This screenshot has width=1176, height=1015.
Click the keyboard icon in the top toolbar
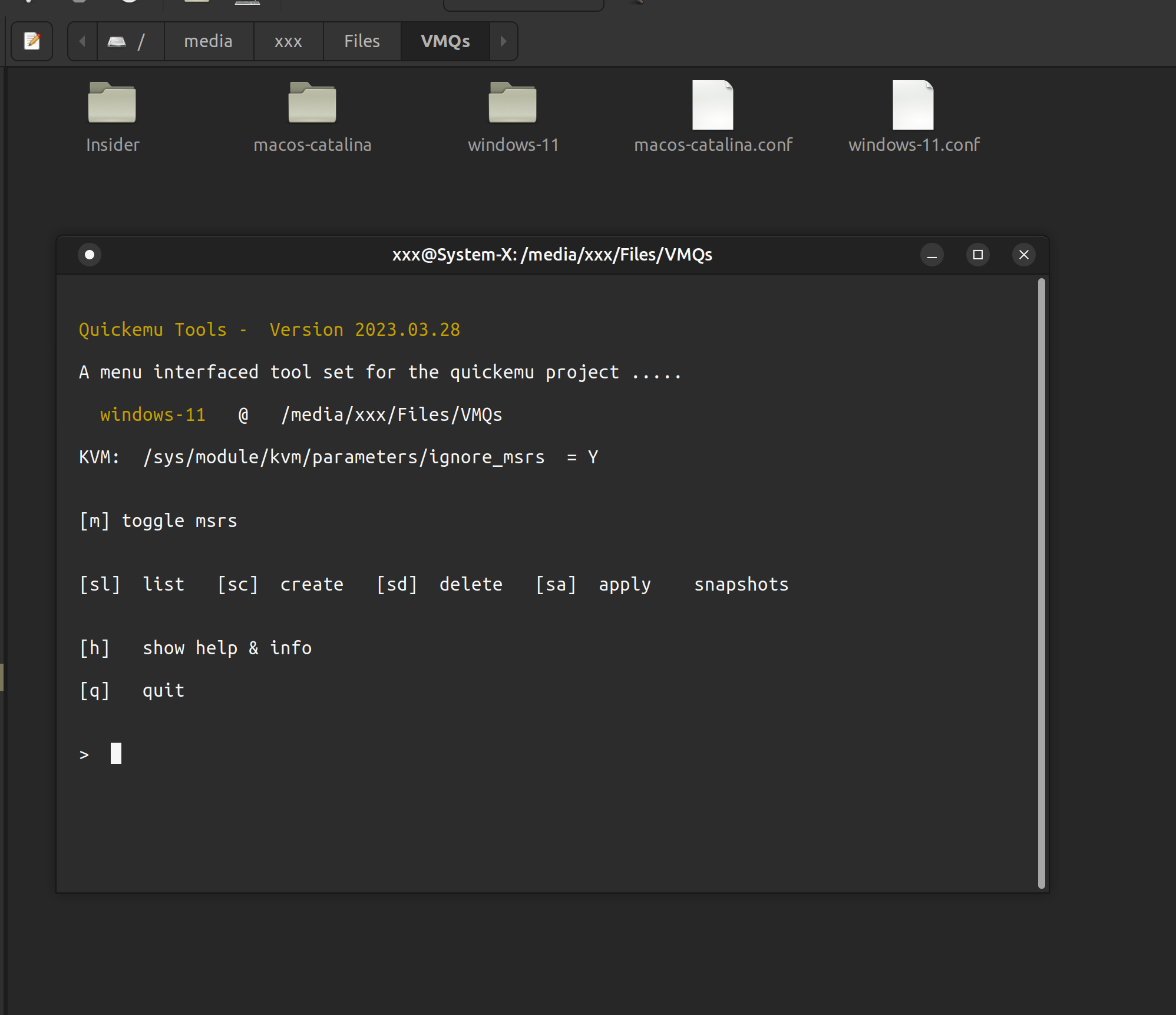[x=247, y=4]
